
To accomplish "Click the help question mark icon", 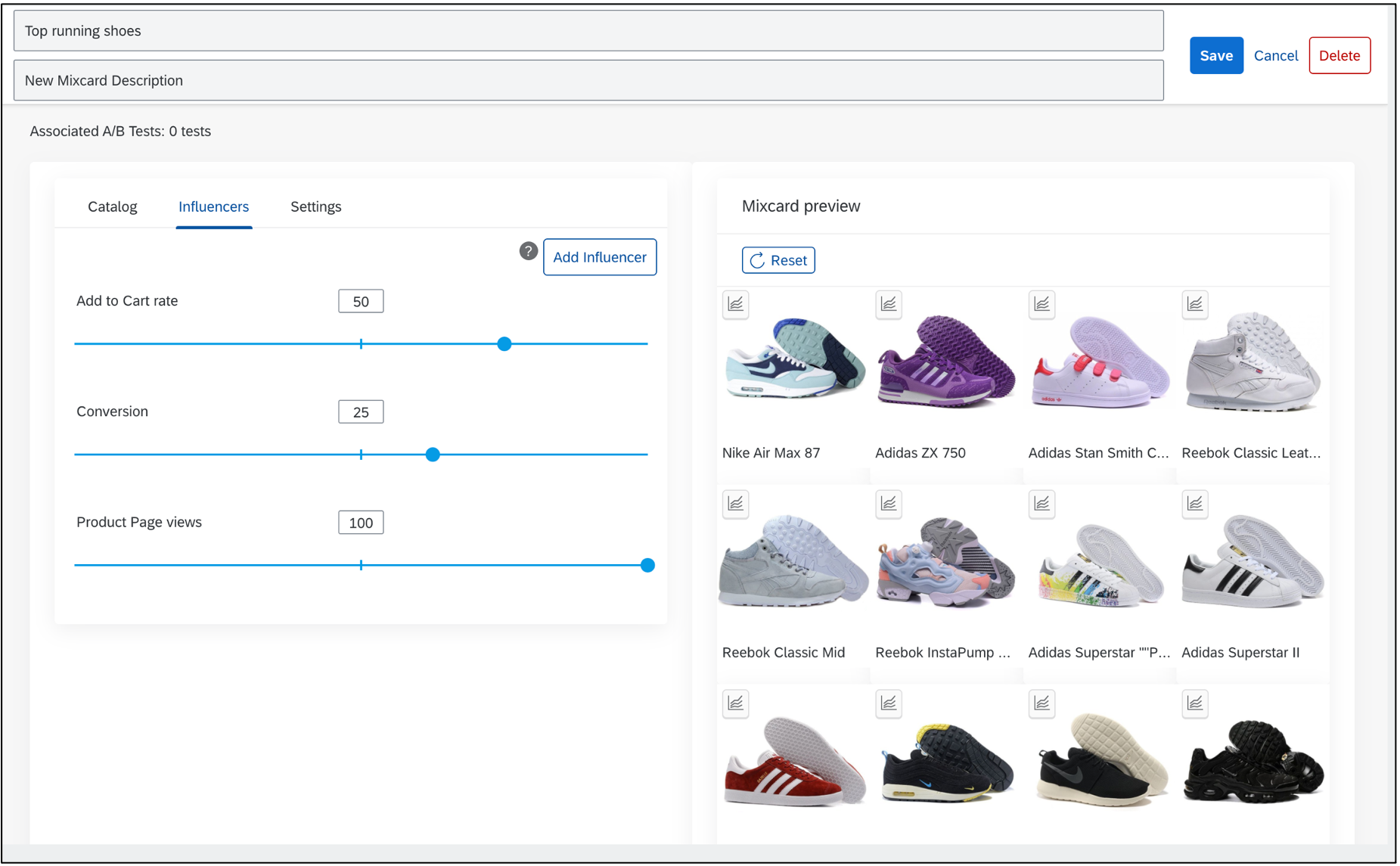I will [x=528, y=251].
